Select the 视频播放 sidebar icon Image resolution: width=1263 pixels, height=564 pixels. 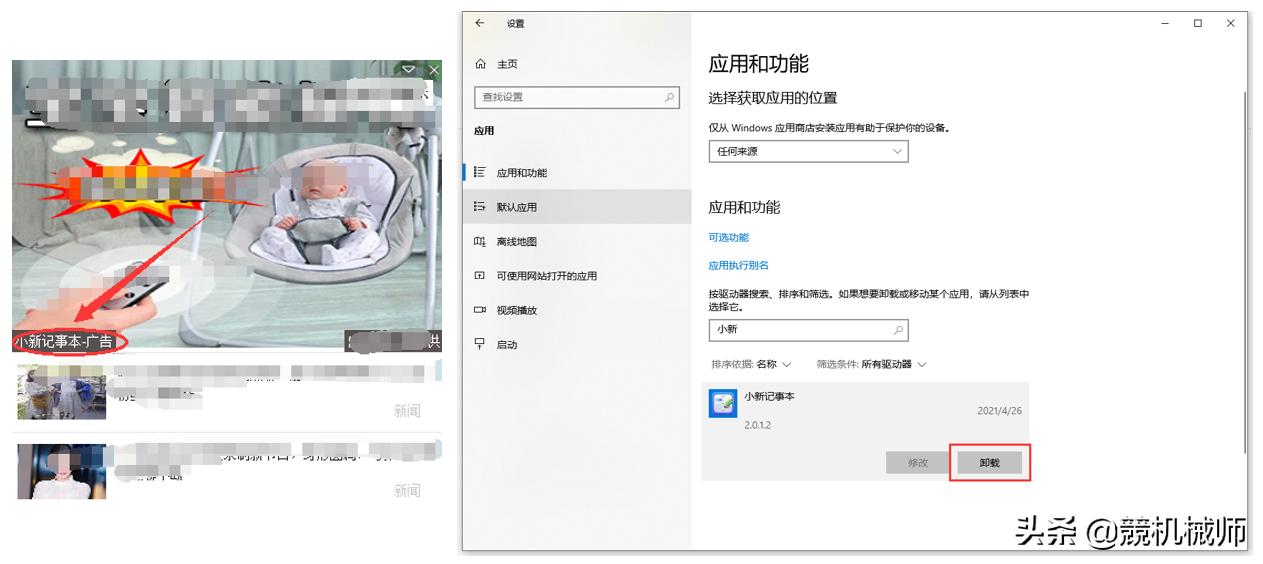click(x=480, y=310)
